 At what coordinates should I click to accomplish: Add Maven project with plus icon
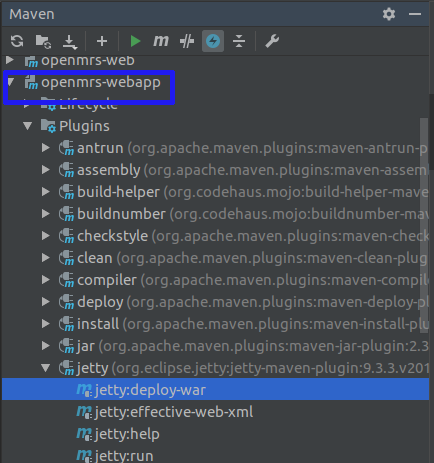click(x=102, y=41)
